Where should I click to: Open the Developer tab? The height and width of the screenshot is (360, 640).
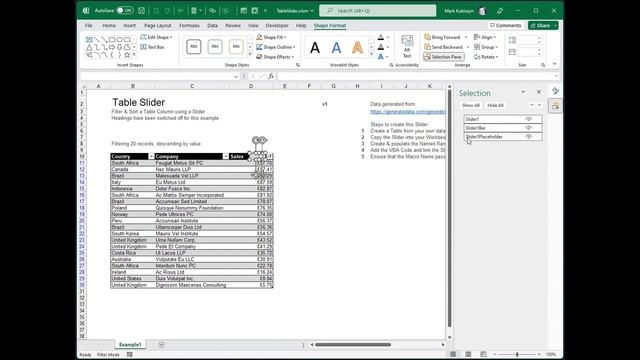277,25
